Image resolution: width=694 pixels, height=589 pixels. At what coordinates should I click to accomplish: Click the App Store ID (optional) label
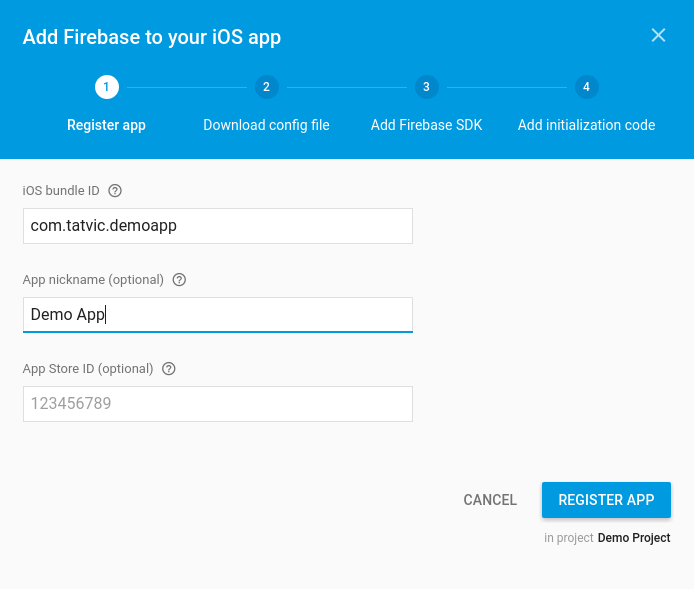(x=88, y=369)
